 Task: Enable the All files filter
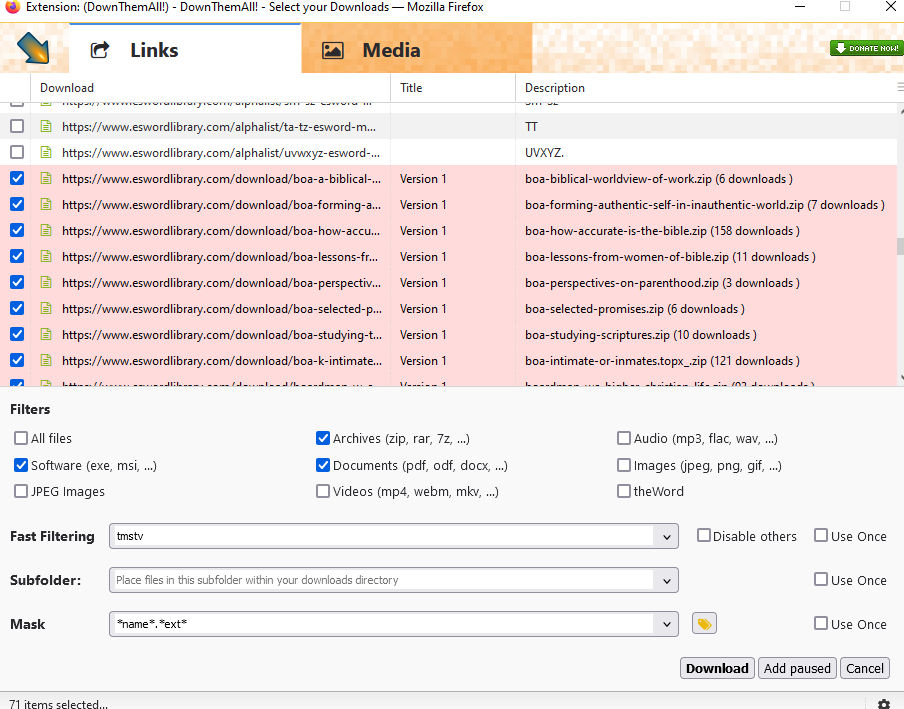pos(21,438)
